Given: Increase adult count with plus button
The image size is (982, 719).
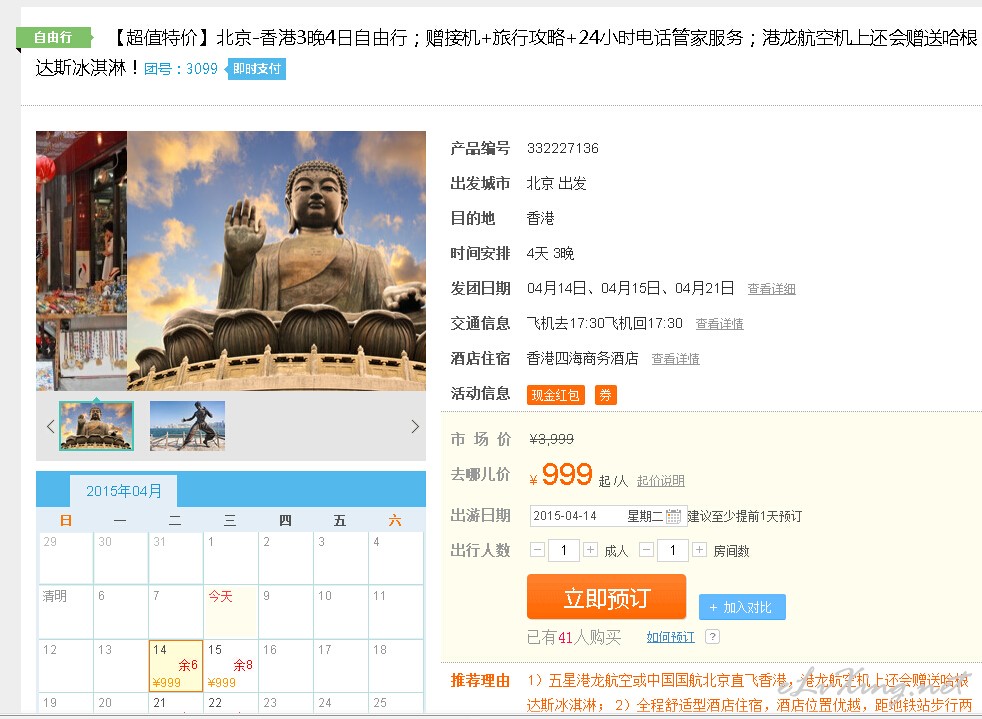Looking at the screenshot, I should (590, 550).
